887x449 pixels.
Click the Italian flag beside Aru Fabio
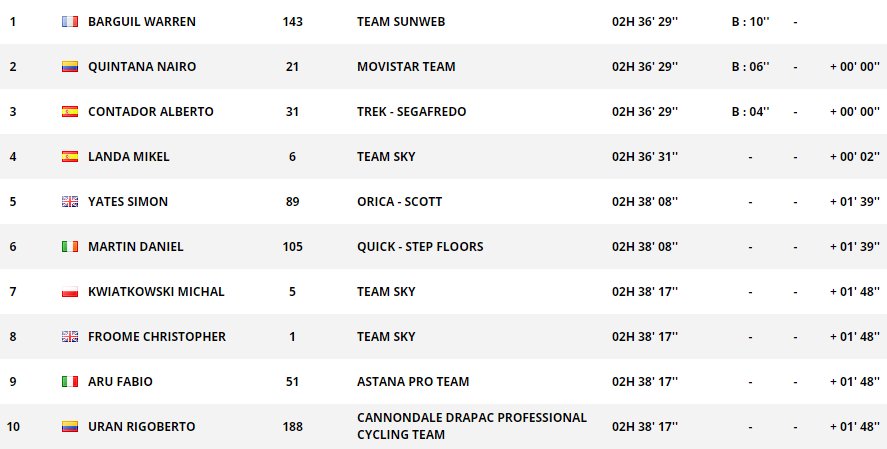70,382
